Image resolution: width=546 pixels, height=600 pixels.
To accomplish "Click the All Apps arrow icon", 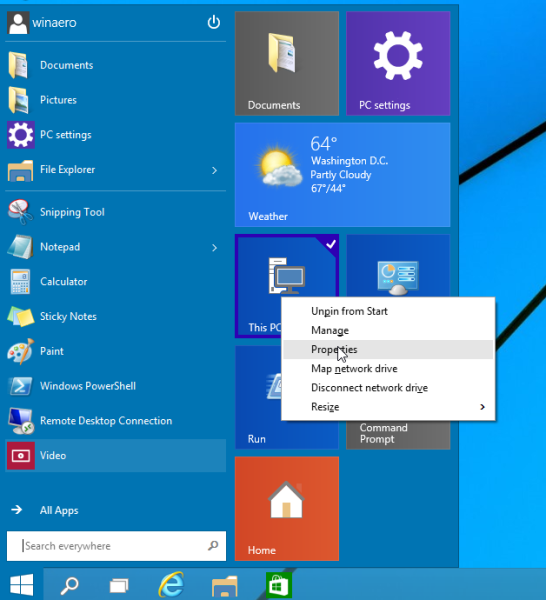I will (16, 510).
